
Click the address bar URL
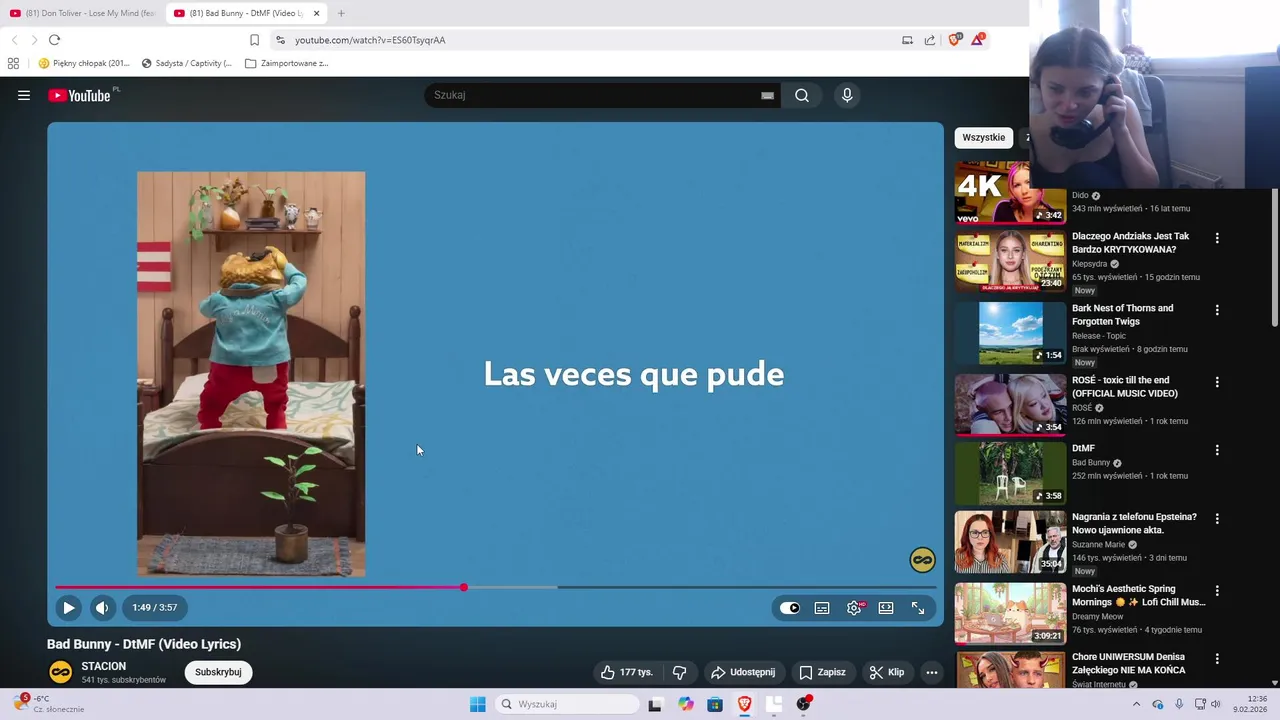pos(370,40)
